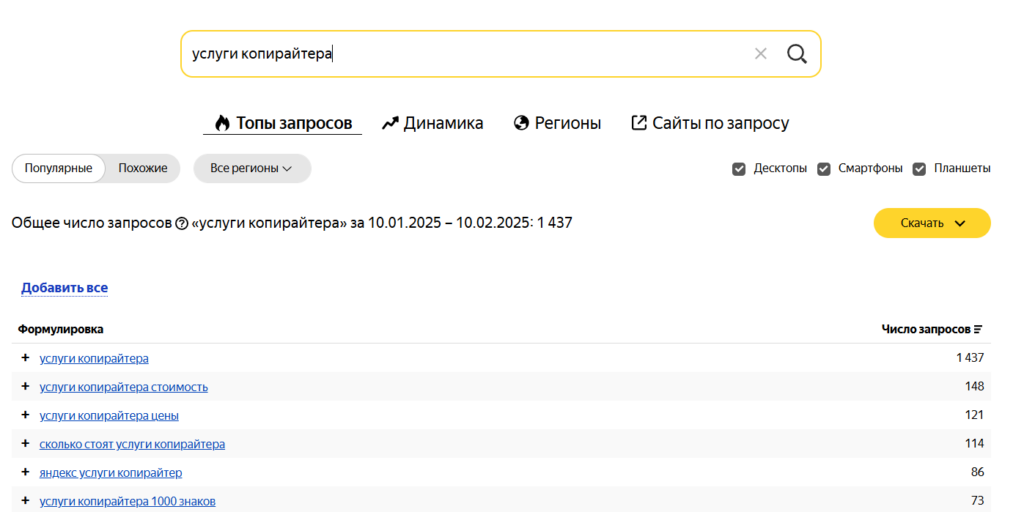This screenshot has width=1024, height=512.
Task: Add яндекс услуги копирайтер with its plus icon
Action: click(x=25, y=472)
